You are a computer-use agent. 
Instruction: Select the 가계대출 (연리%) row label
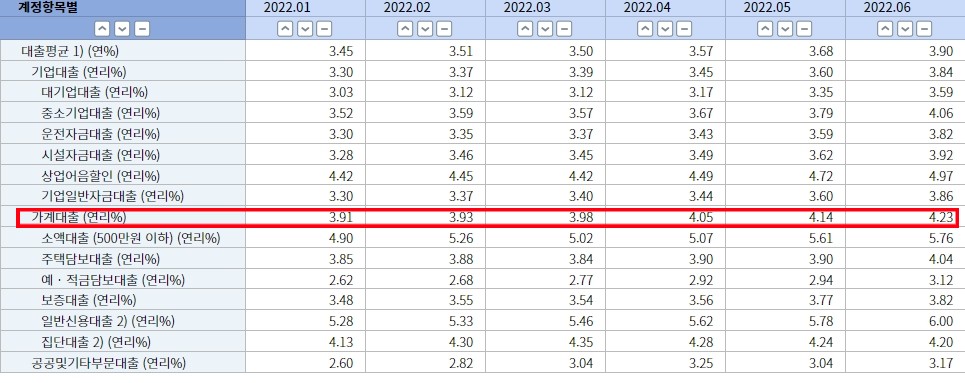[78, 217]
